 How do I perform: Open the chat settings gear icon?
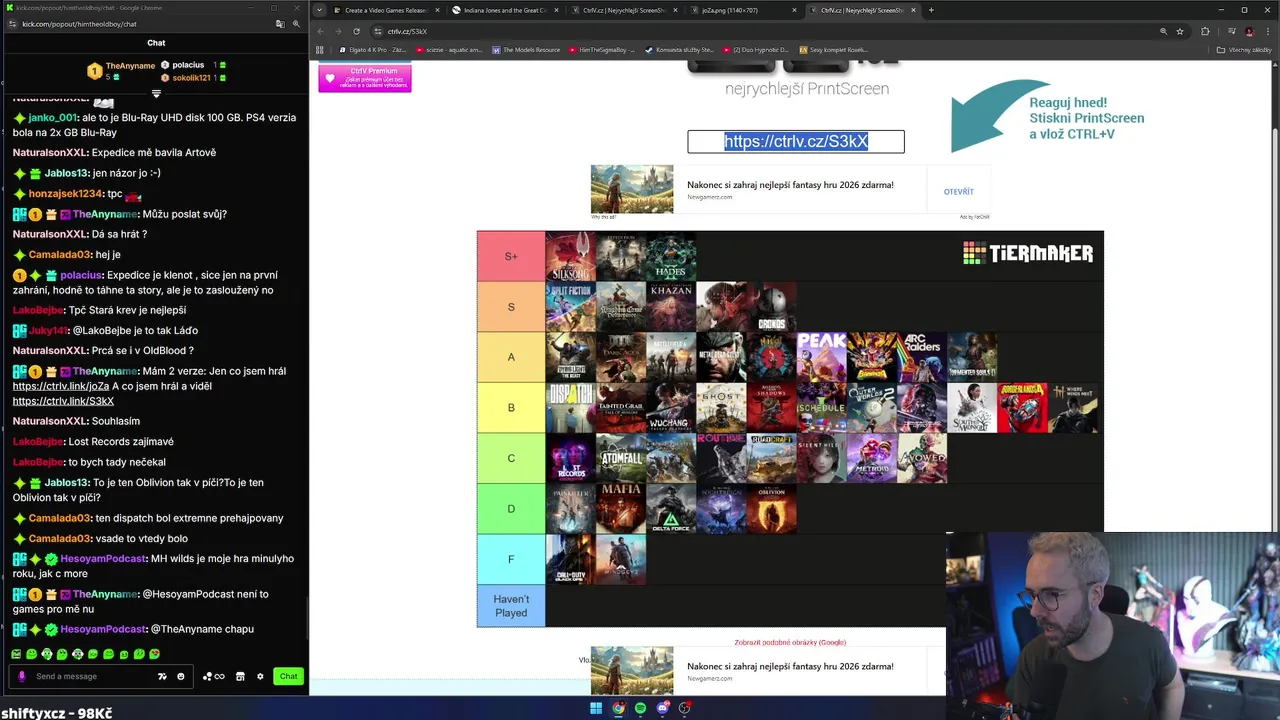[x=260, y=676]
